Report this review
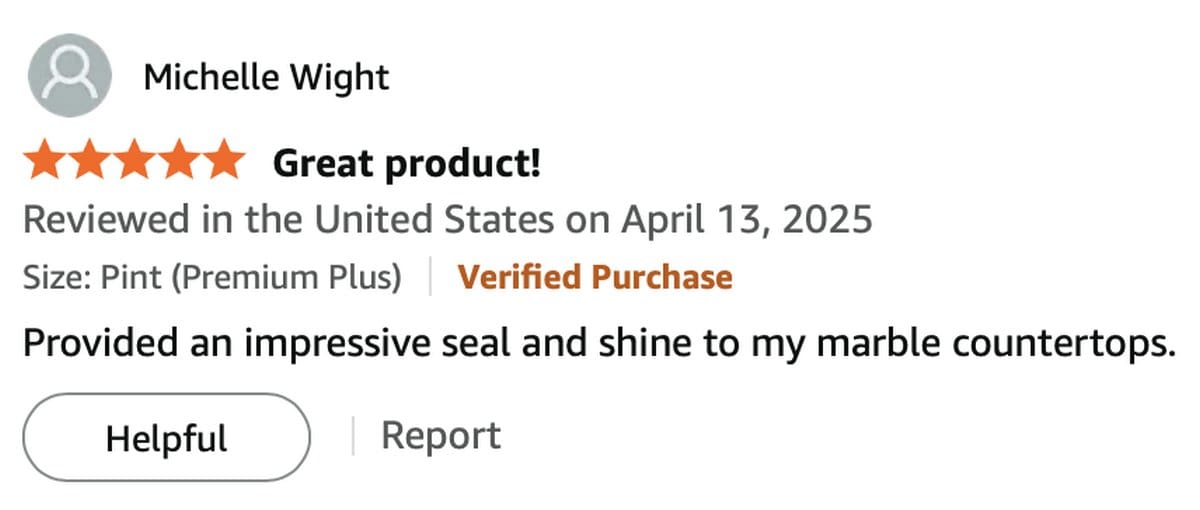The width and height of the screenshot is (1200, 510). (441, 436)
